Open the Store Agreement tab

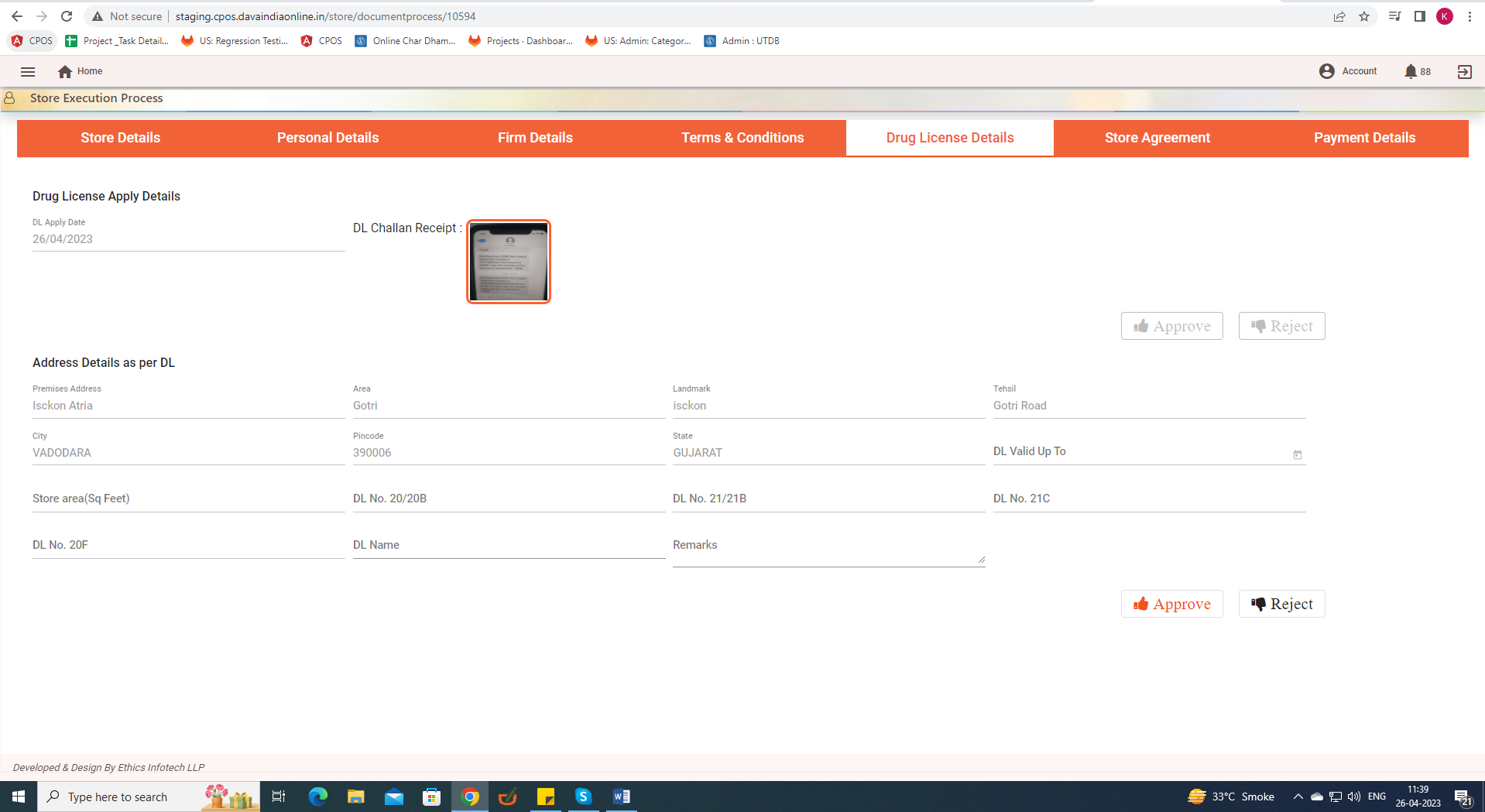tap(1157, 138)
